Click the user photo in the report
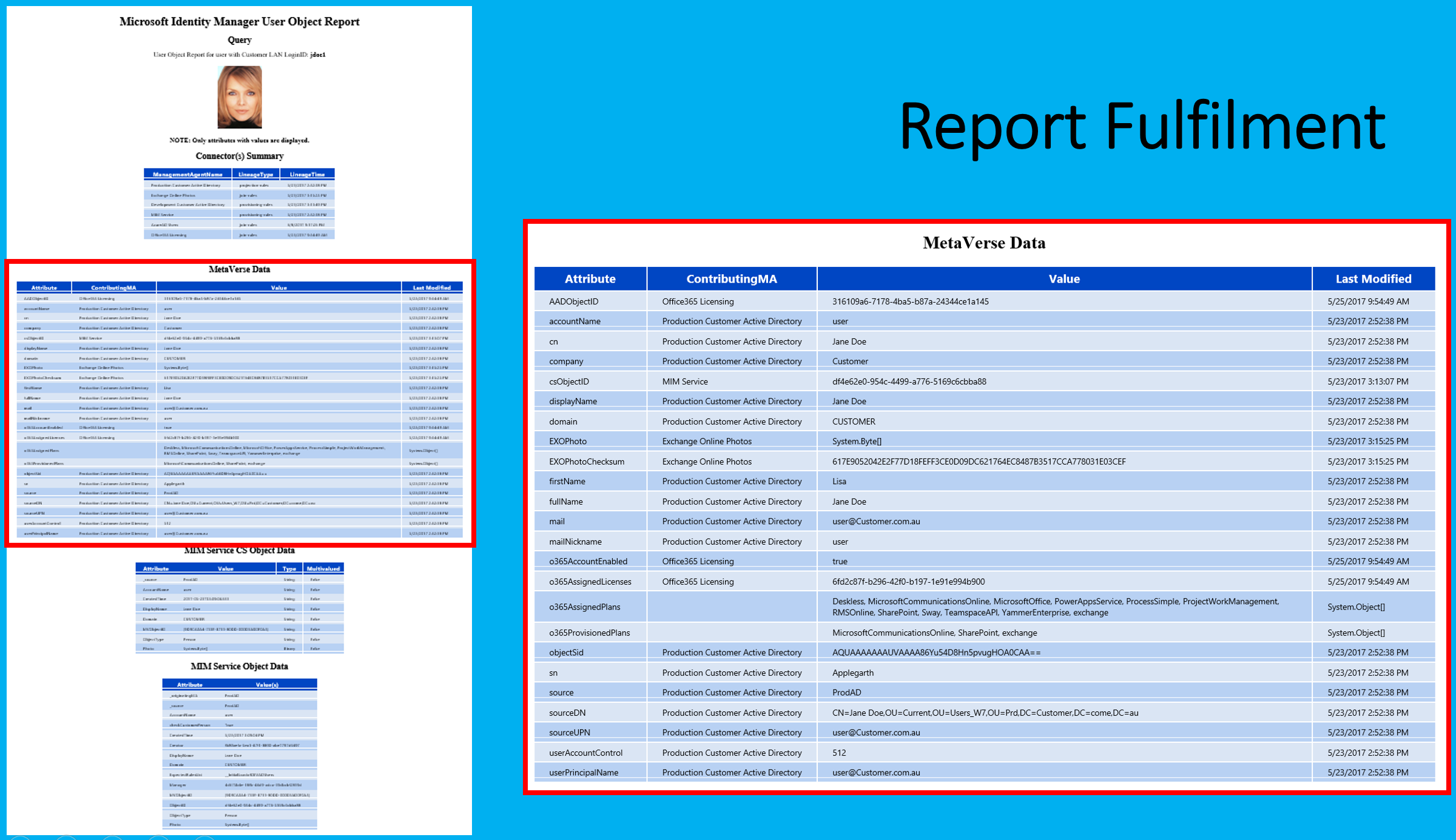1456x840 pixels. click(x=240, y=97)
